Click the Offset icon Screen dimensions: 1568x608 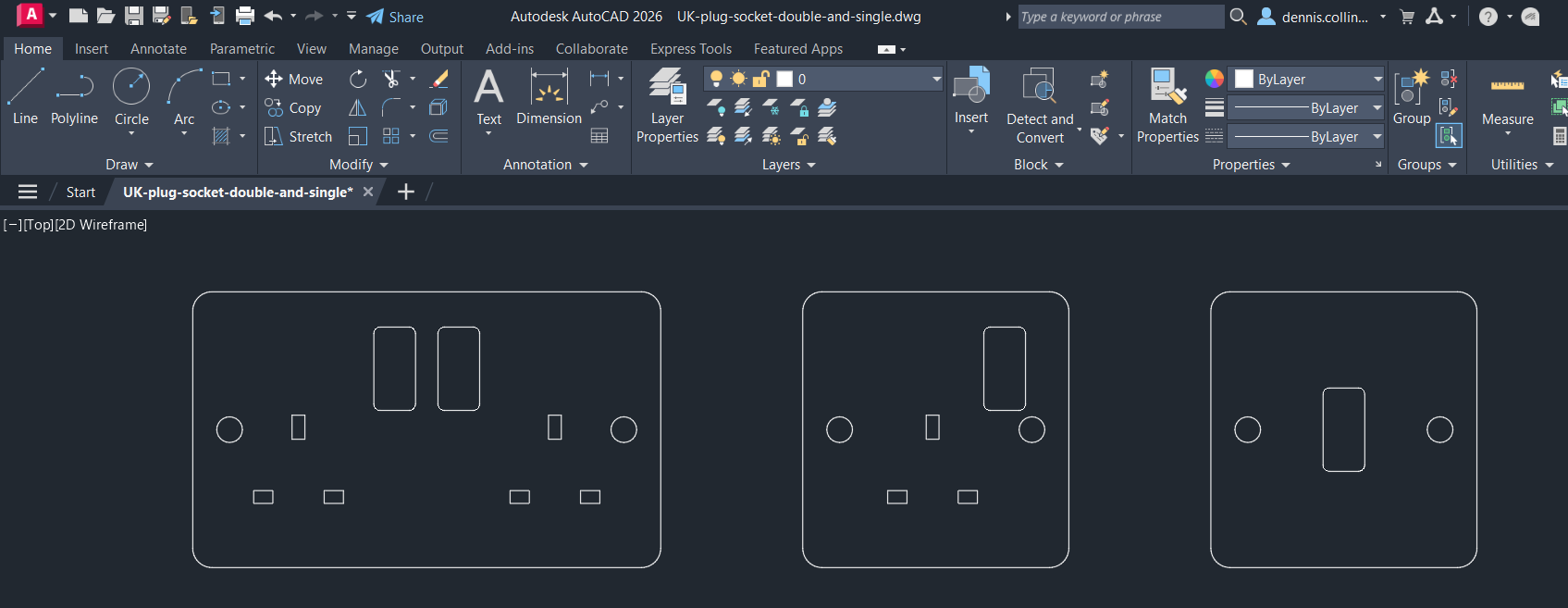(x=439, y=136)
